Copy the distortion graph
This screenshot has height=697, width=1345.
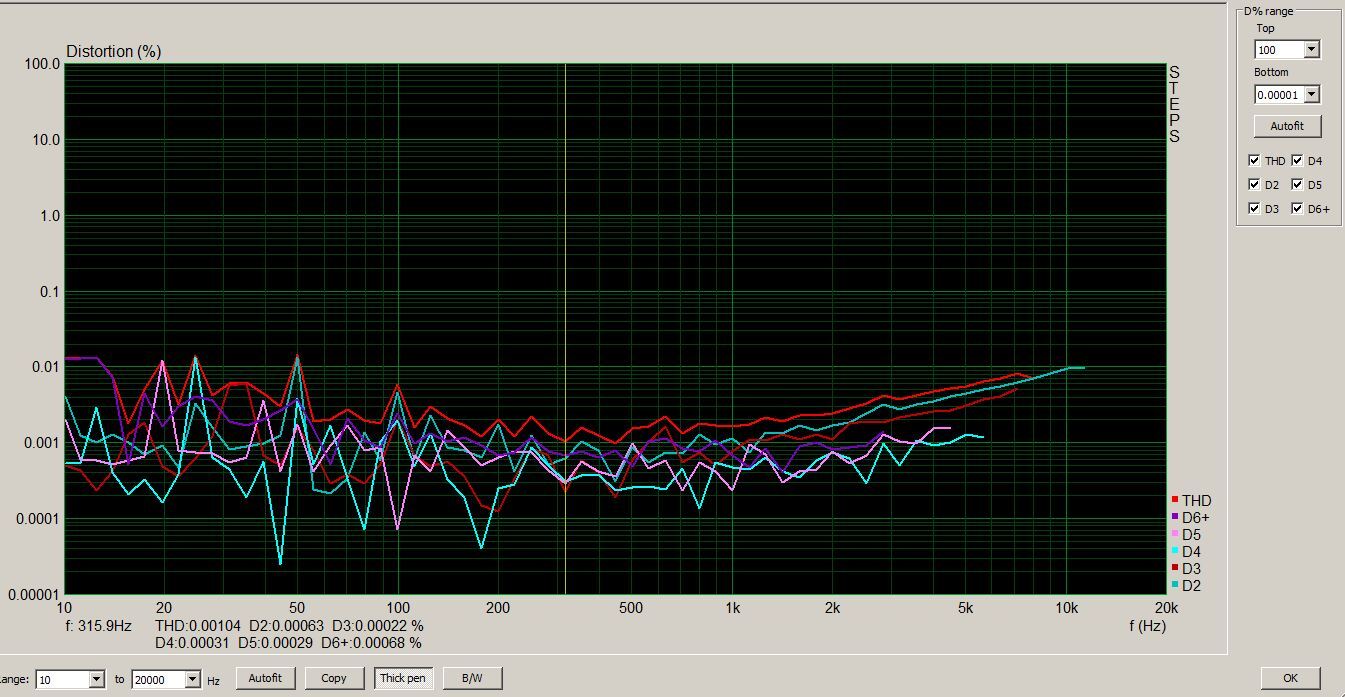click(x=333, y=678)
